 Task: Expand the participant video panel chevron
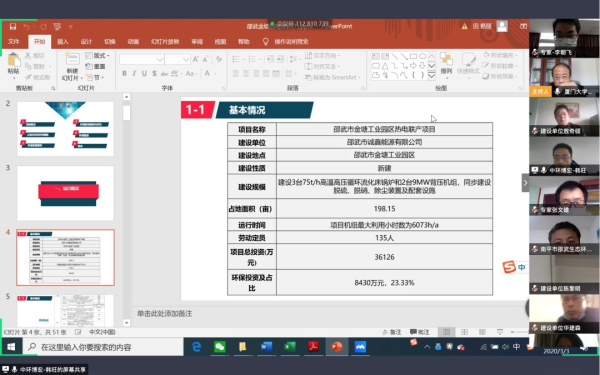(525, 183)
